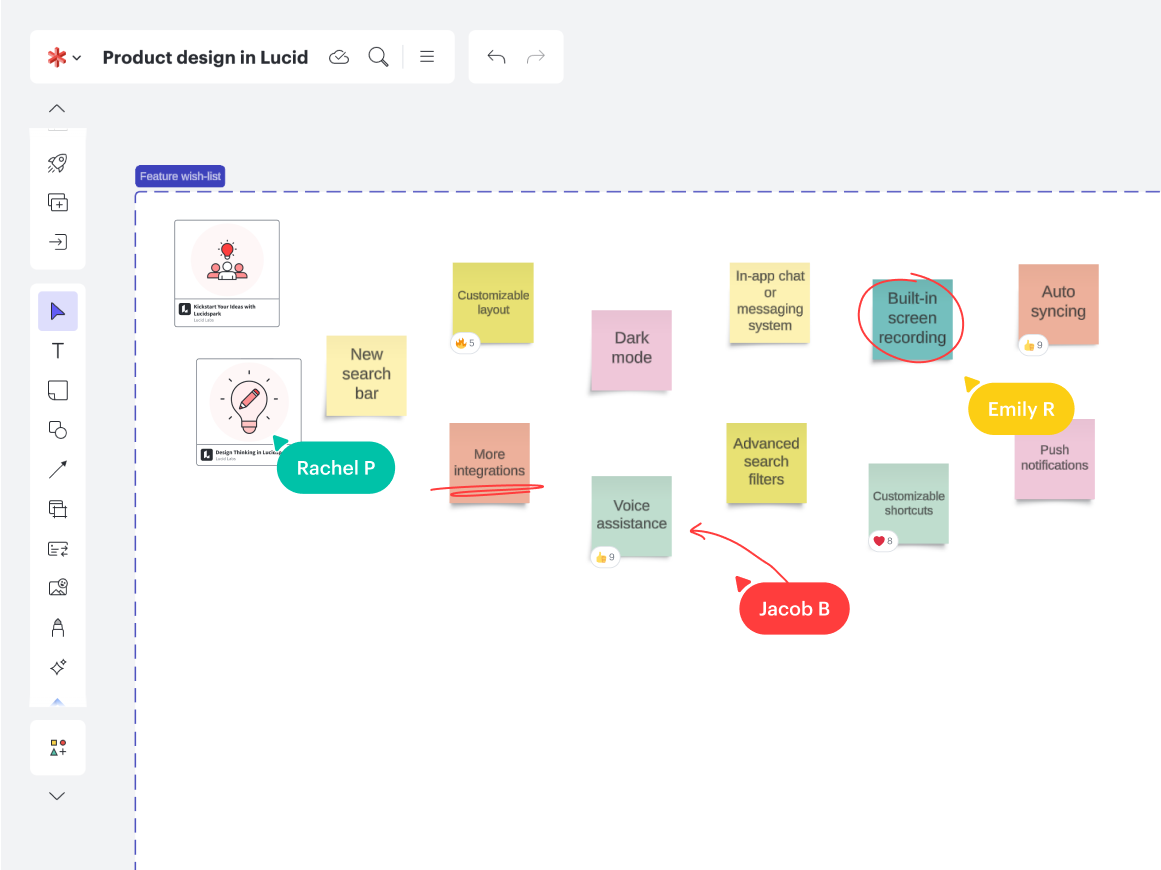
Task: Expand the Lucid logo dropdown menu
Action: point(64,57)
